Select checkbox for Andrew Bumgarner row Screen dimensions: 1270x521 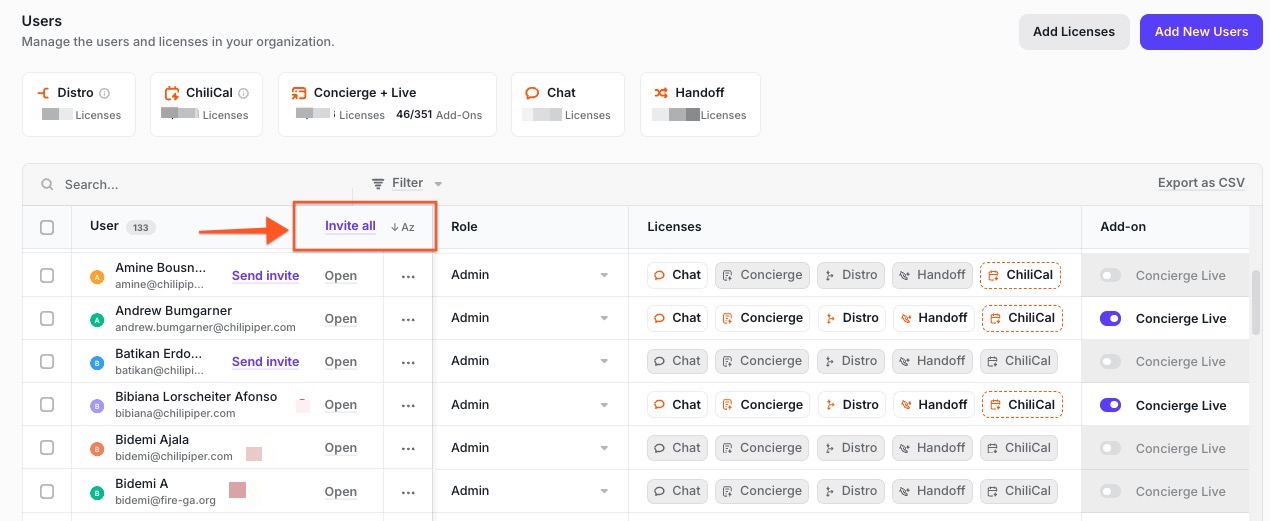pyautogui.click(x=47, y=318)
